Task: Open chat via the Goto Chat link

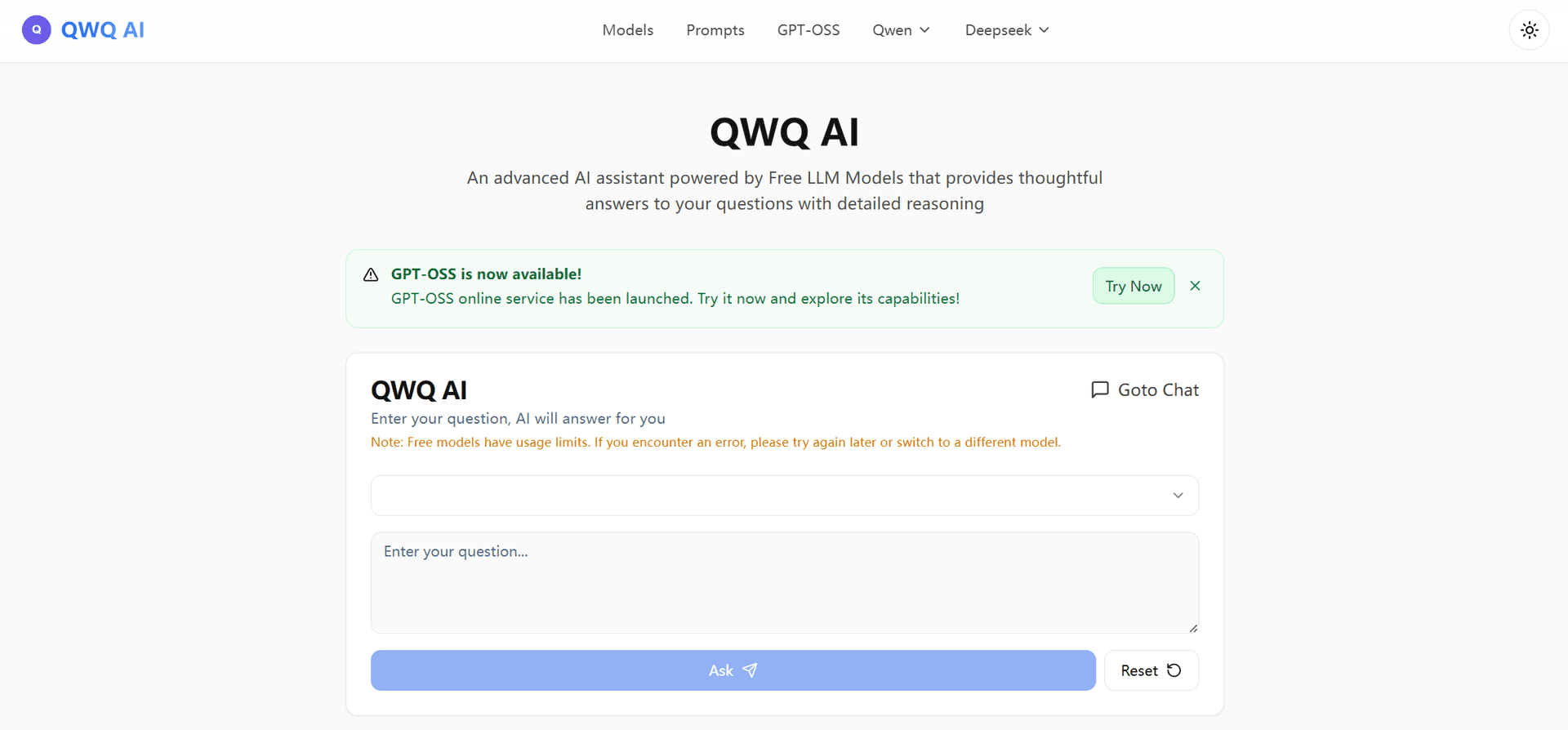Action: pyautogui.click(x=1158, y=389)
